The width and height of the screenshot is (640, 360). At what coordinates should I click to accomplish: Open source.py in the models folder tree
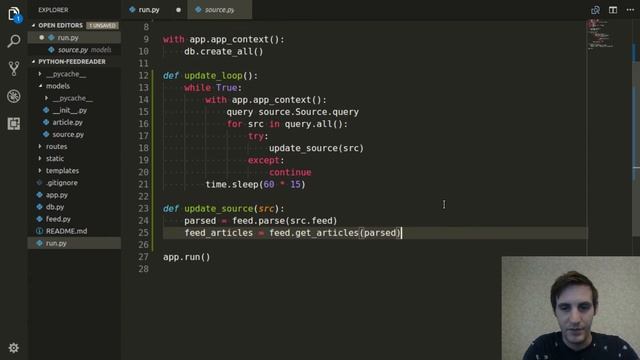(x=68, y=134)
